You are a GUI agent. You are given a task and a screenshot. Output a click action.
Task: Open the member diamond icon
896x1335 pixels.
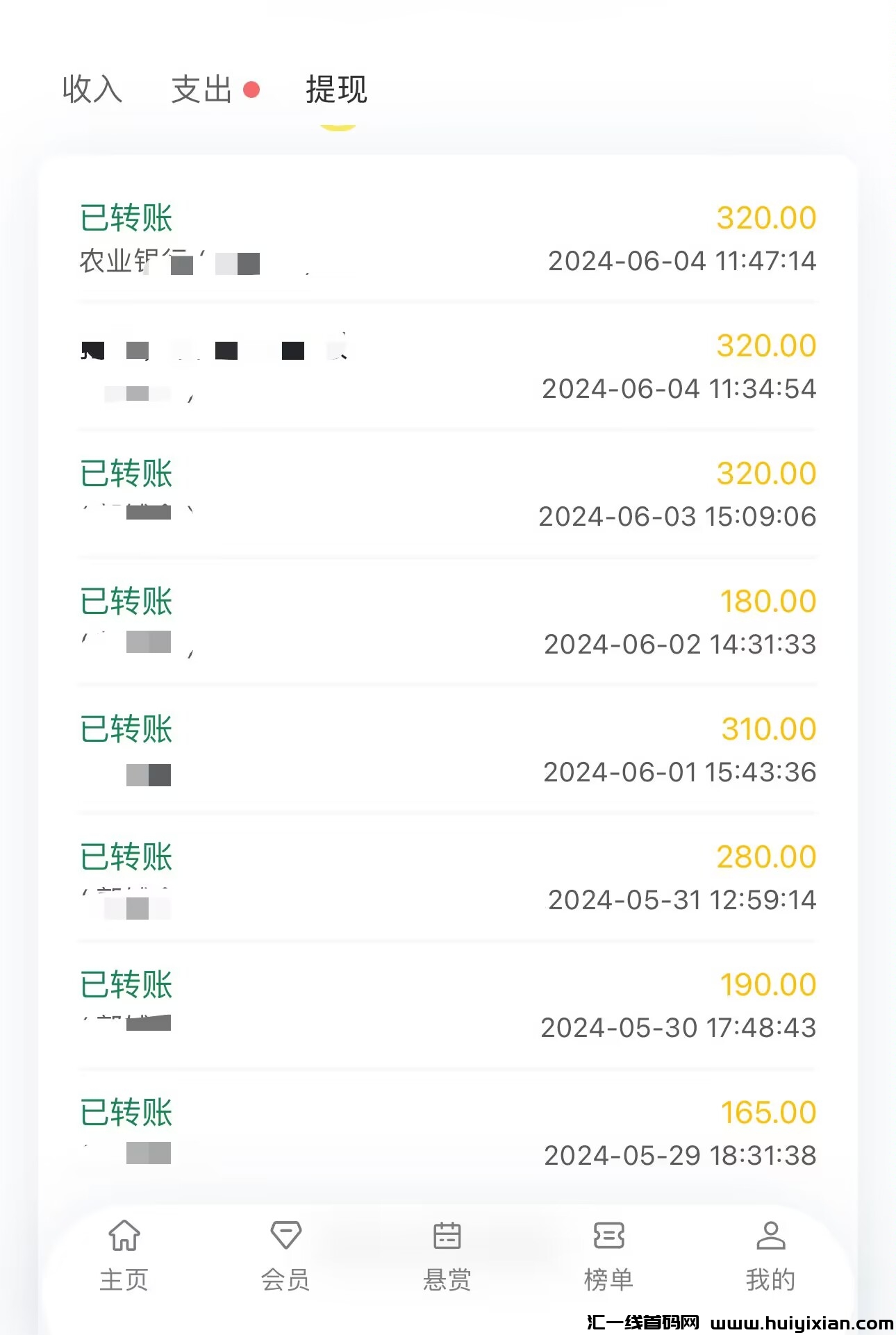pos(285,1235)
